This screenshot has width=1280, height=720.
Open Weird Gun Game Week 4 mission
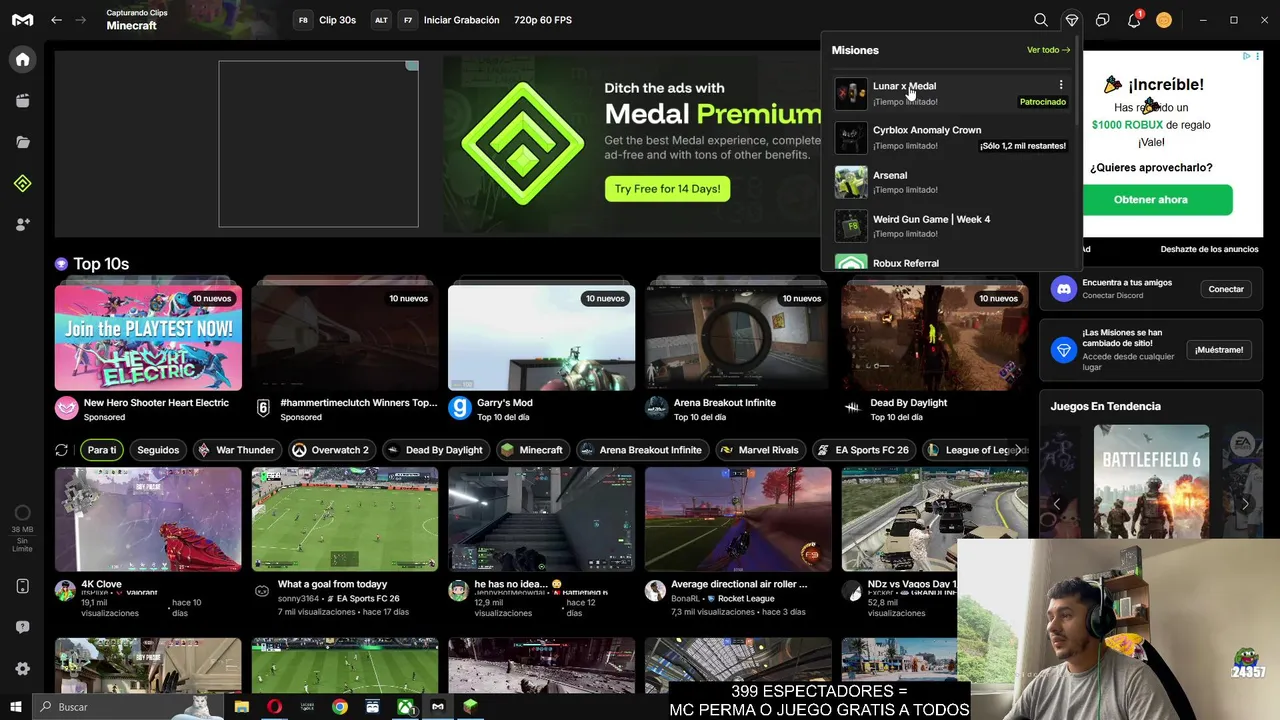point(950,225)
